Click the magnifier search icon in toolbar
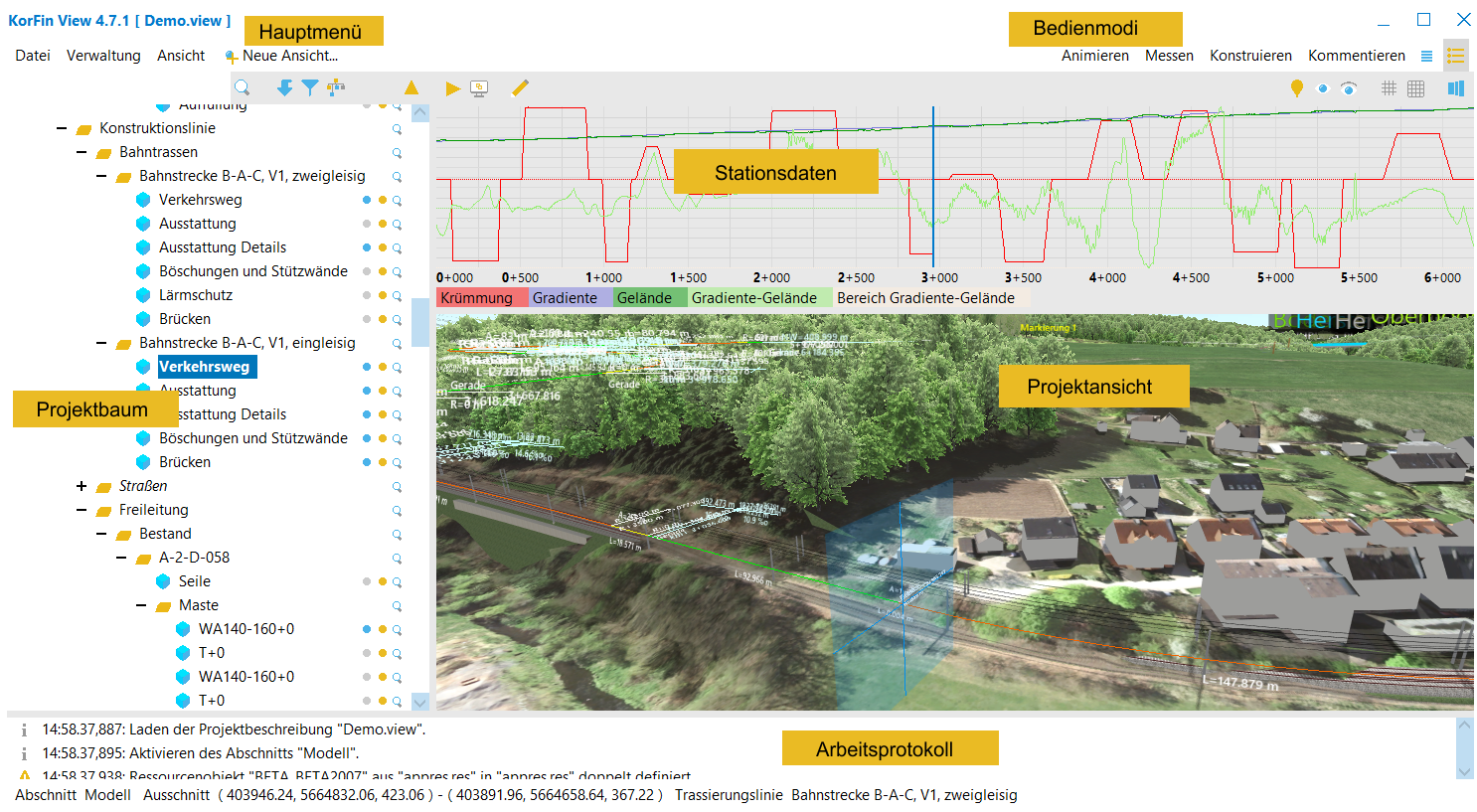Image resolution: width=1477 pixels, height=812 pixels. tap(242, 88)
